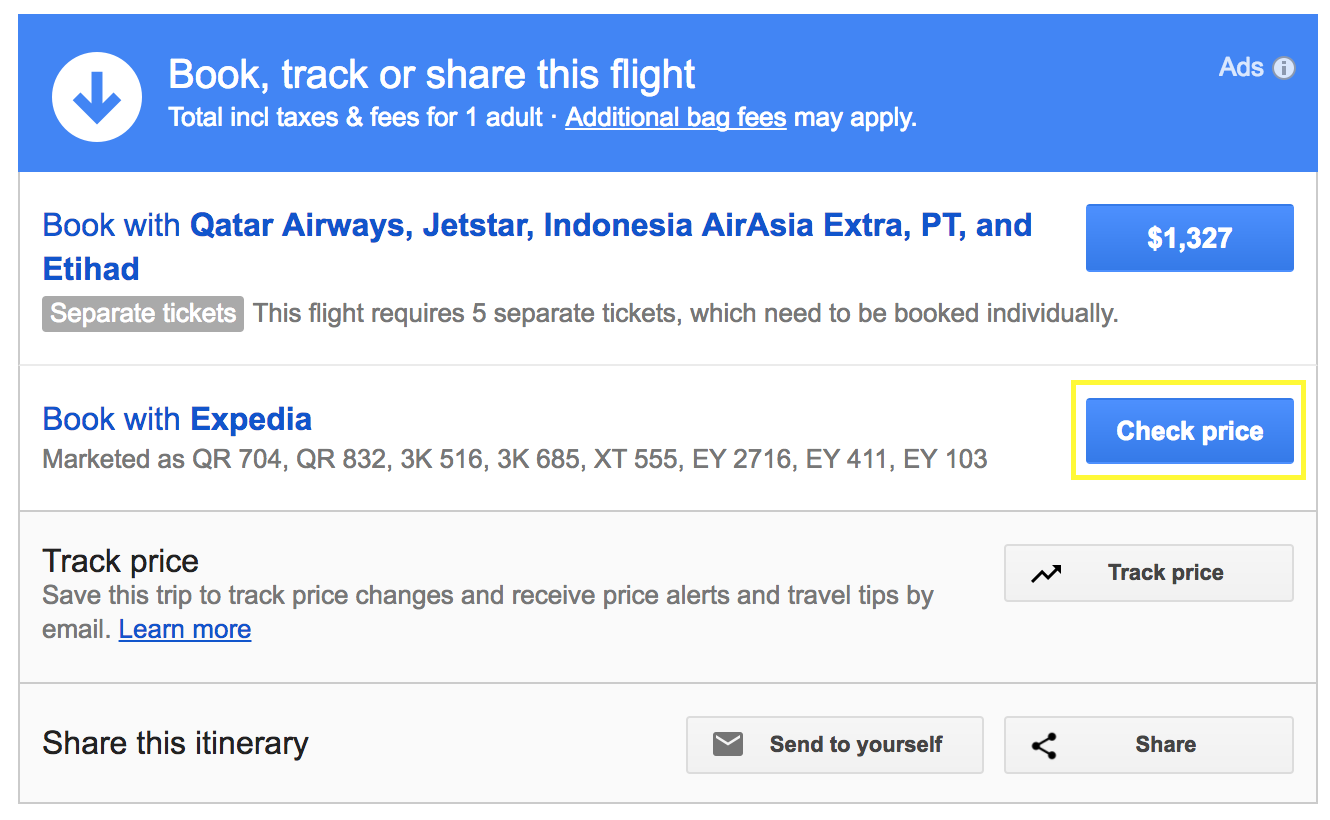
Task: Click the Marketed as QR 704 flight list
Action: click(x=515, y=460)
